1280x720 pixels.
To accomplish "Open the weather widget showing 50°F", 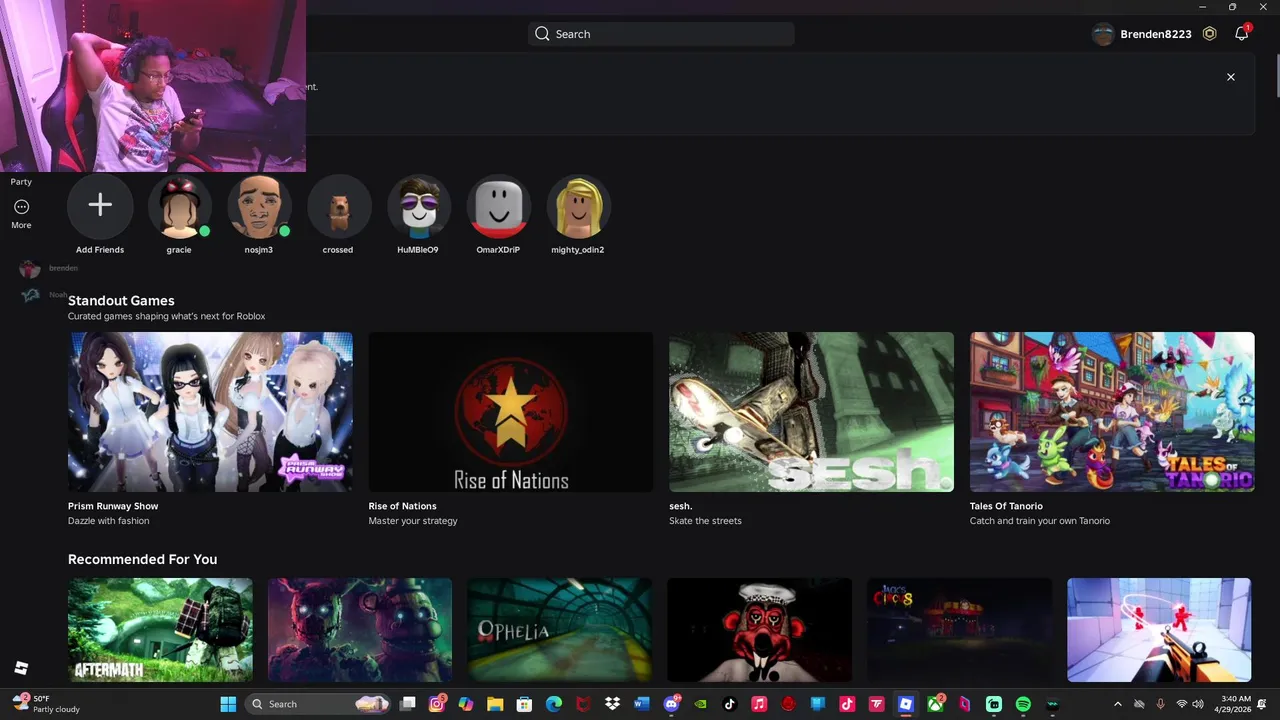I will tap(45, 704).
